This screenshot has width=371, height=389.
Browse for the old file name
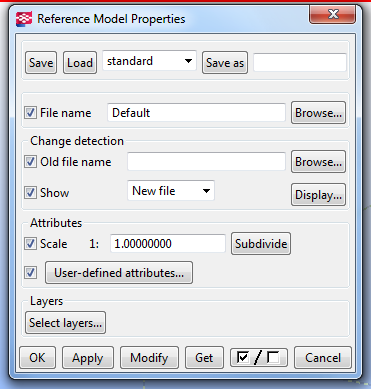[x=318, y=162]
